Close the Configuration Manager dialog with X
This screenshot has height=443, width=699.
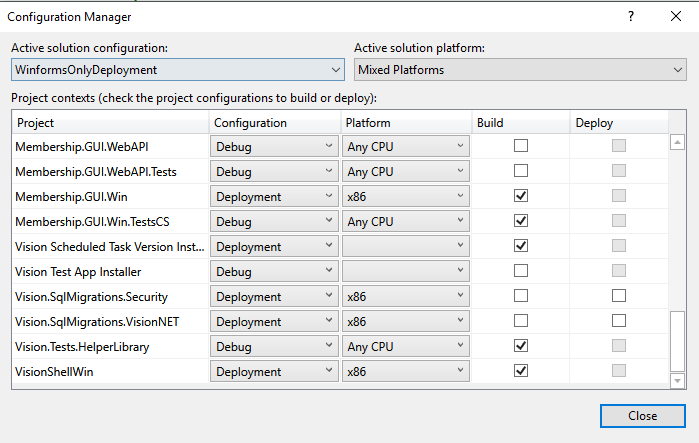pyautogui.click(x=675, y=16)
